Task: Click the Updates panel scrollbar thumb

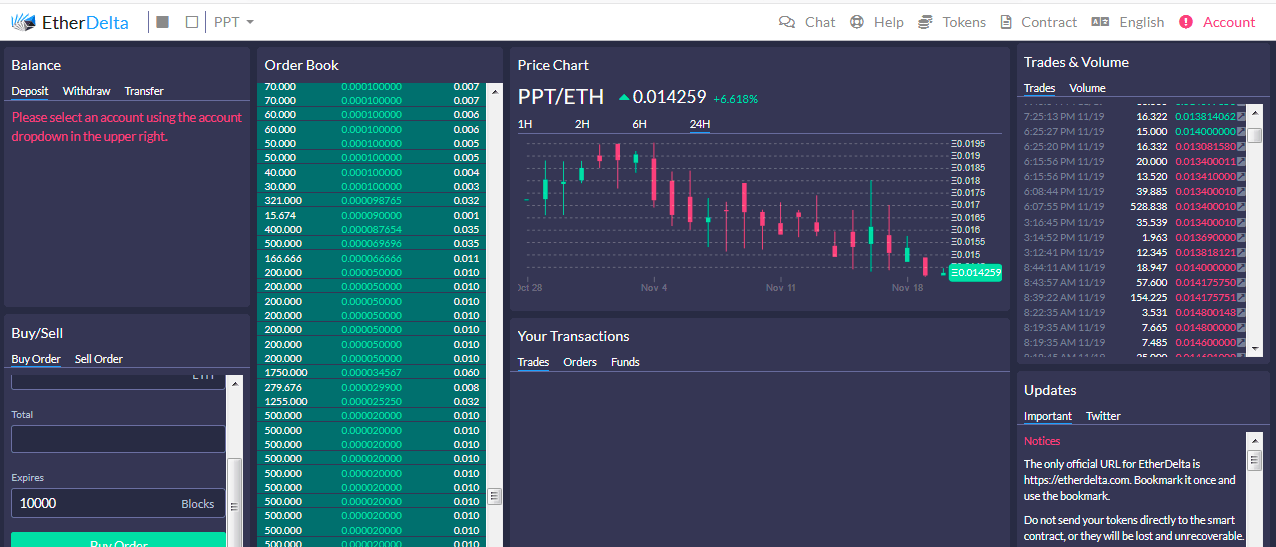Action: (x=1254, y=460)
